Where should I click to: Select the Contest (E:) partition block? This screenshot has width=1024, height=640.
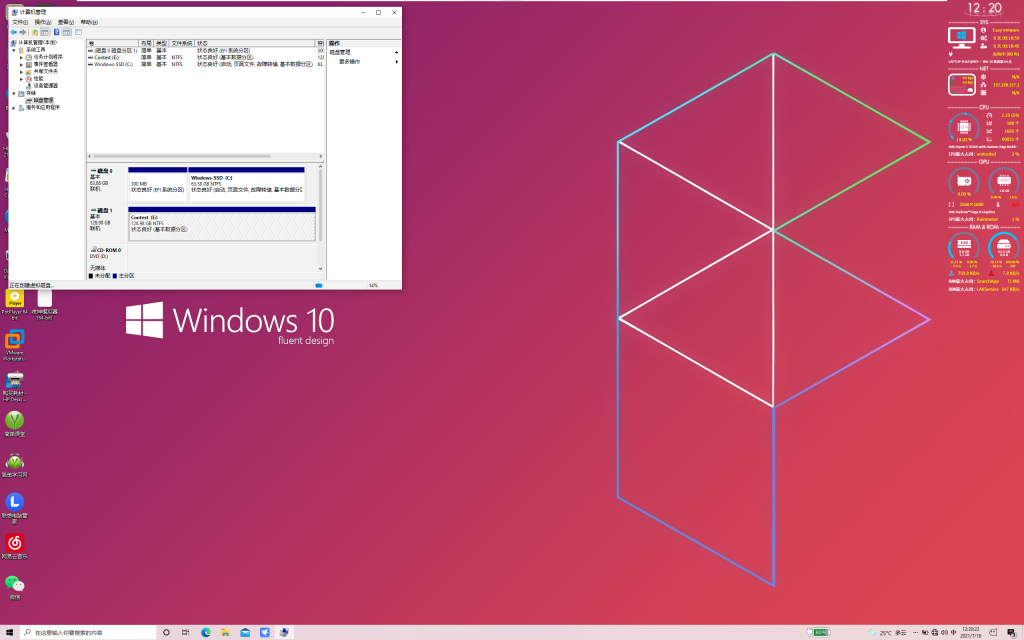point(222,224)
